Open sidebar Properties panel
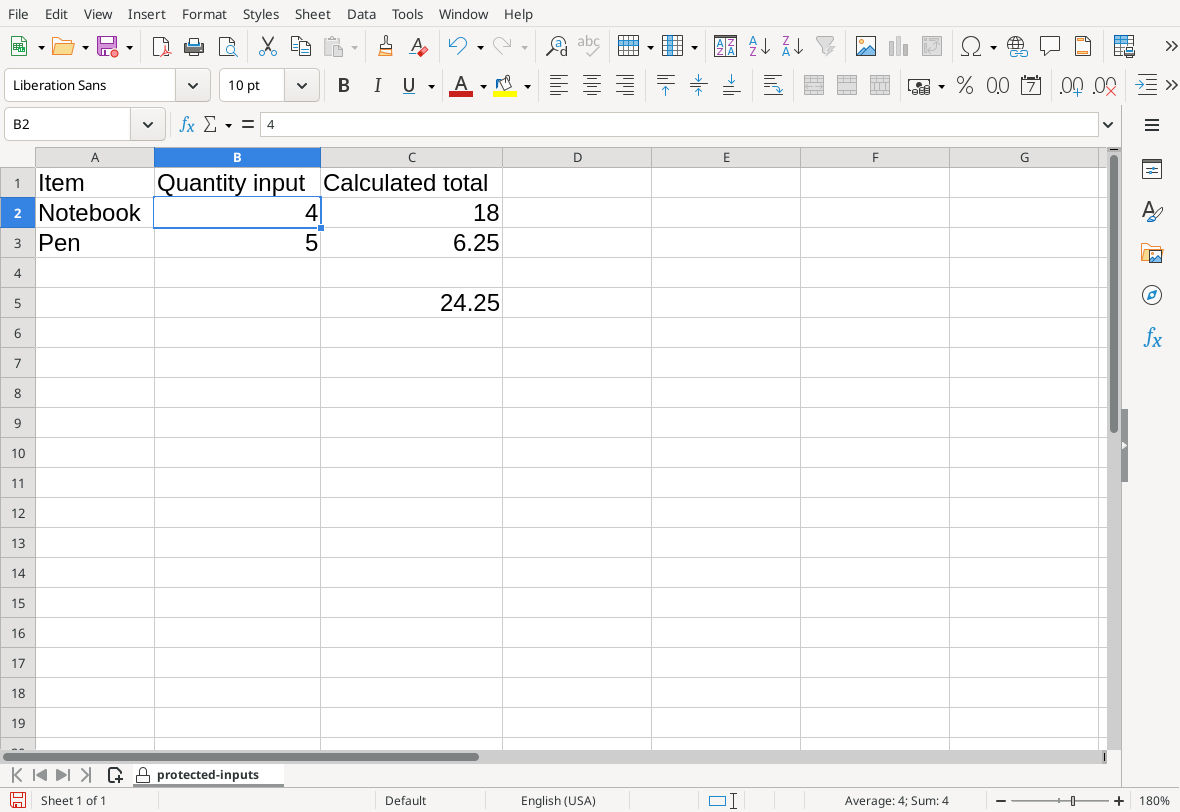1180x812 pixels. pos(1151,169)
